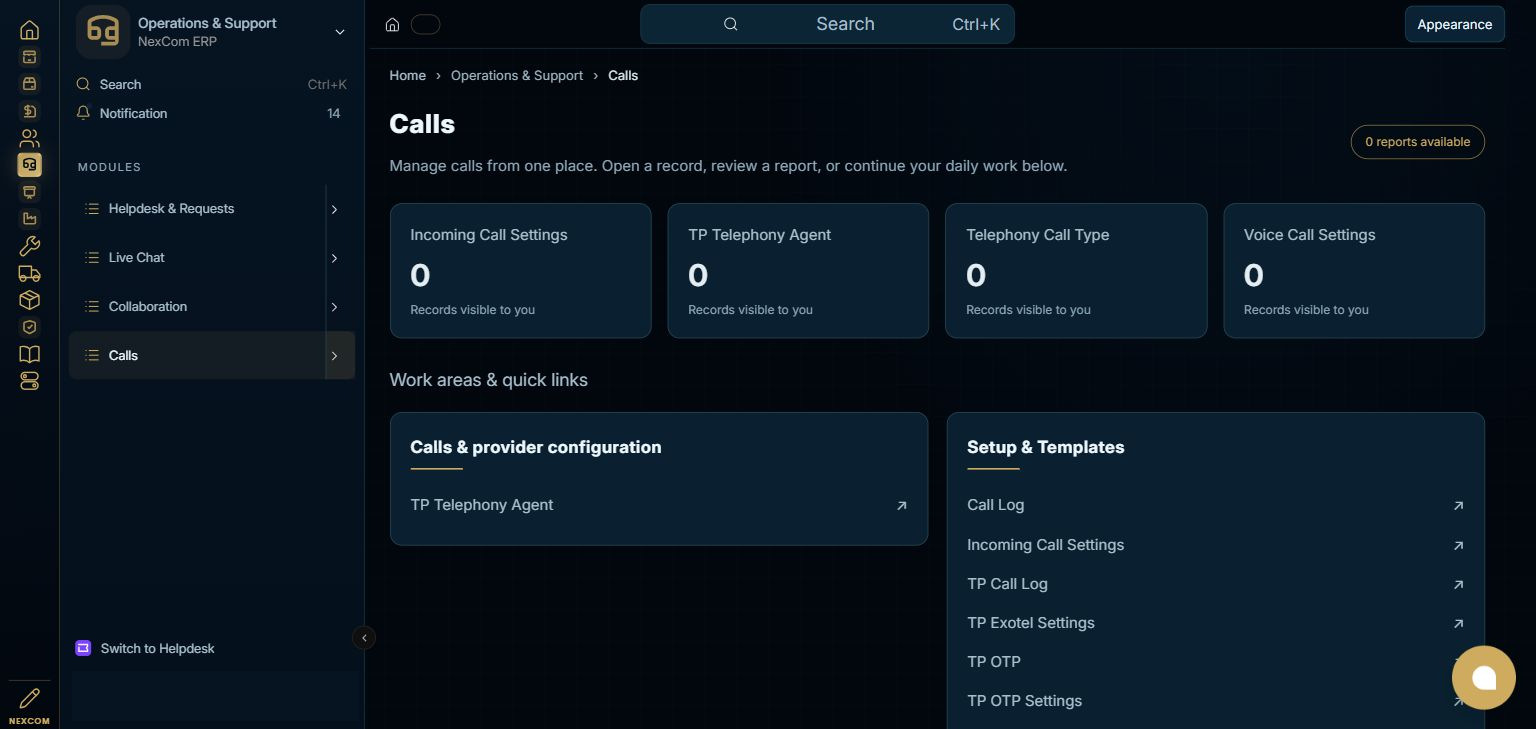This screenshot has height=729, width=1536.
Task: Expand the Operations & Support workspace dropdown
Action: click(340, 32)
